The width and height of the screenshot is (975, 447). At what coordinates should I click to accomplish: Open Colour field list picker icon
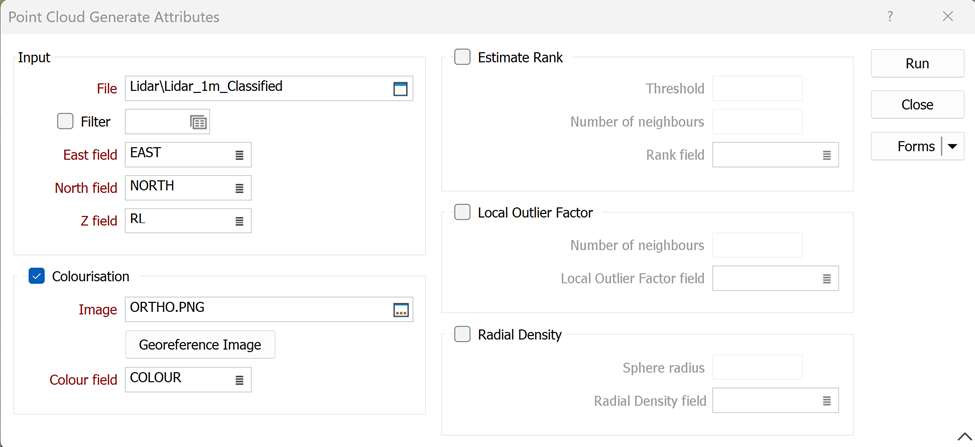[x=239, y=380]
